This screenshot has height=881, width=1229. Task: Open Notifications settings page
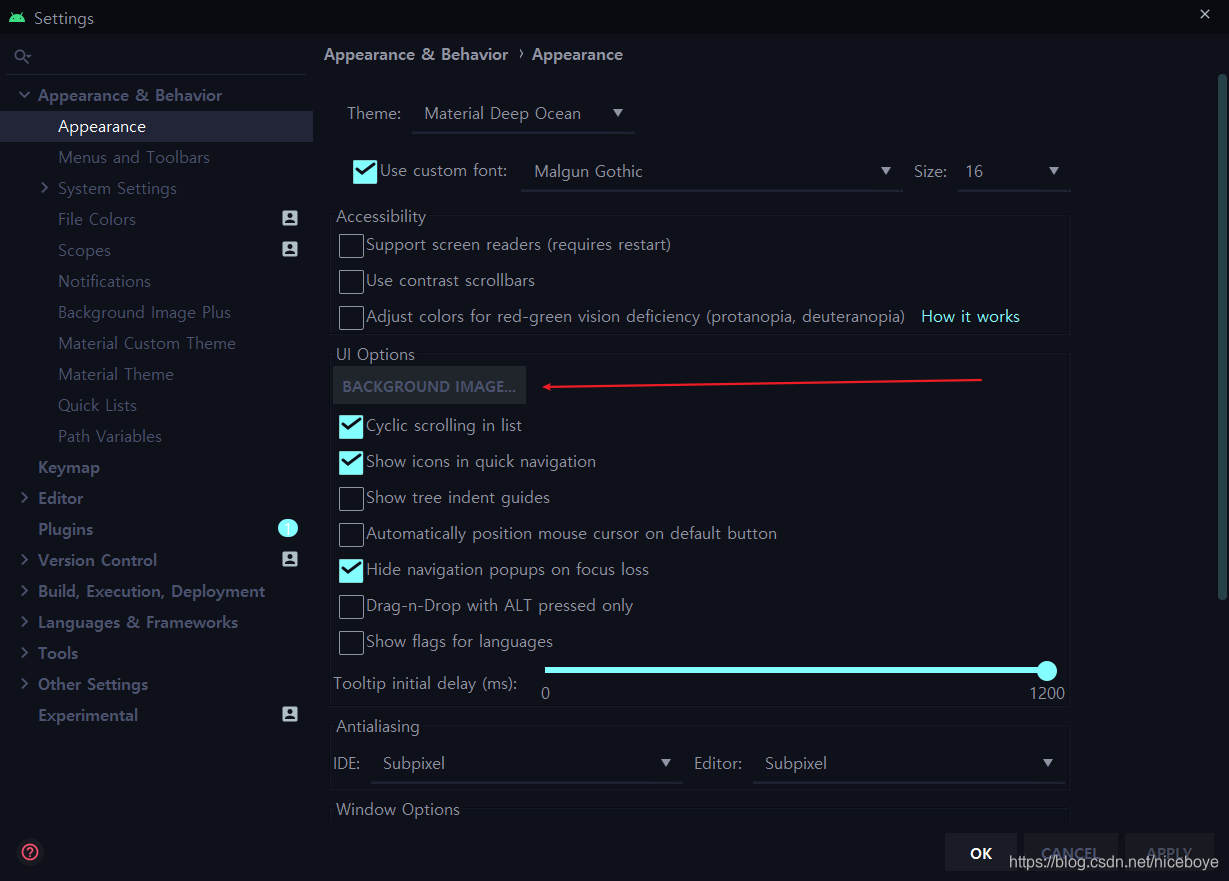[x=104, y=281]
